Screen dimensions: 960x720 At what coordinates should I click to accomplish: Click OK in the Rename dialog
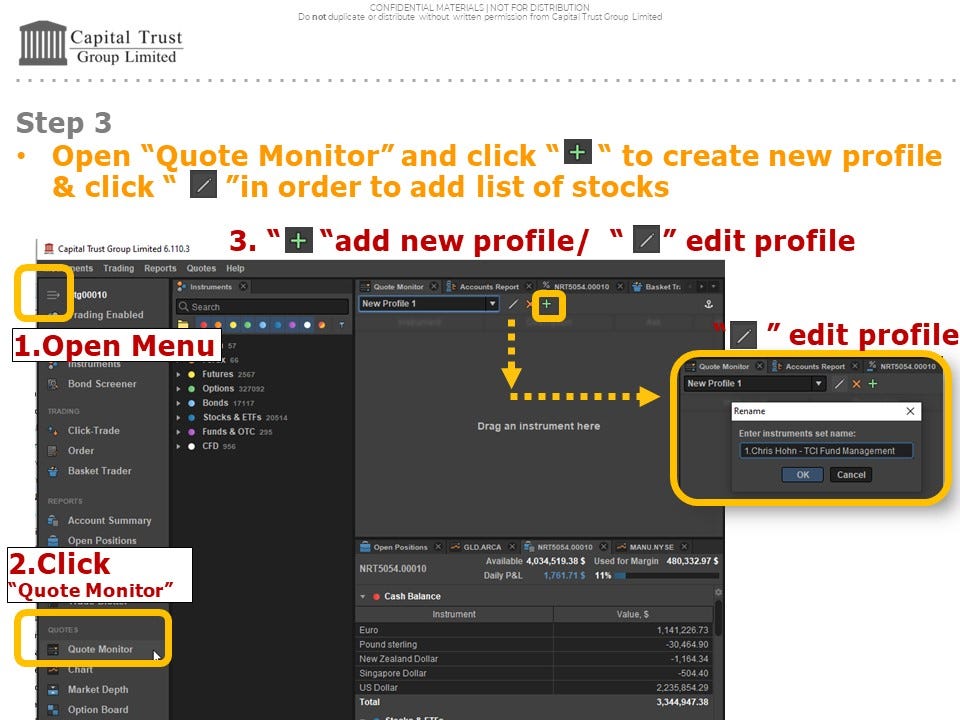(x=802, y=474)
